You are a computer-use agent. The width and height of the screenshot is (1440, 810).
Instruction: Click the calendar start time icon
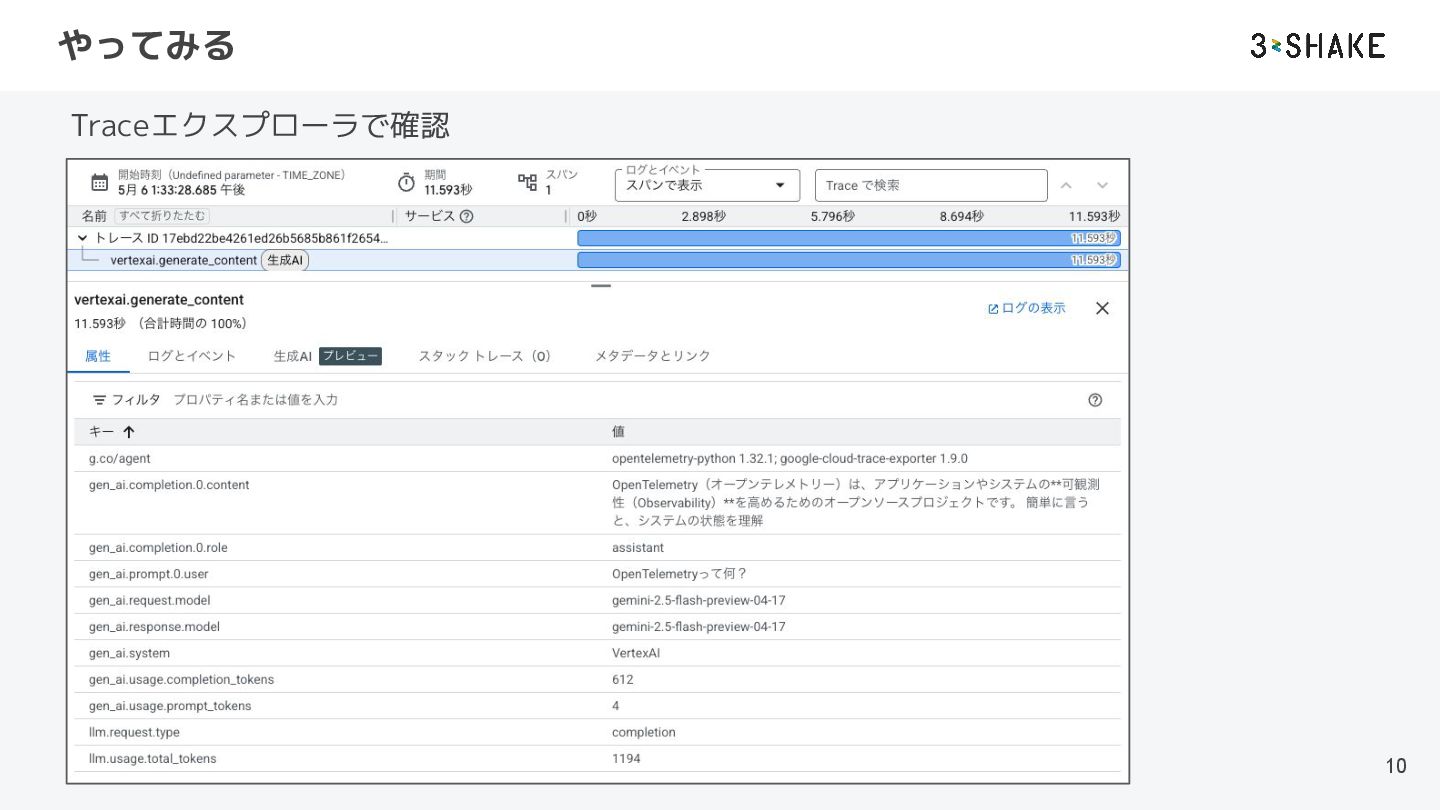tap(99, 183)
